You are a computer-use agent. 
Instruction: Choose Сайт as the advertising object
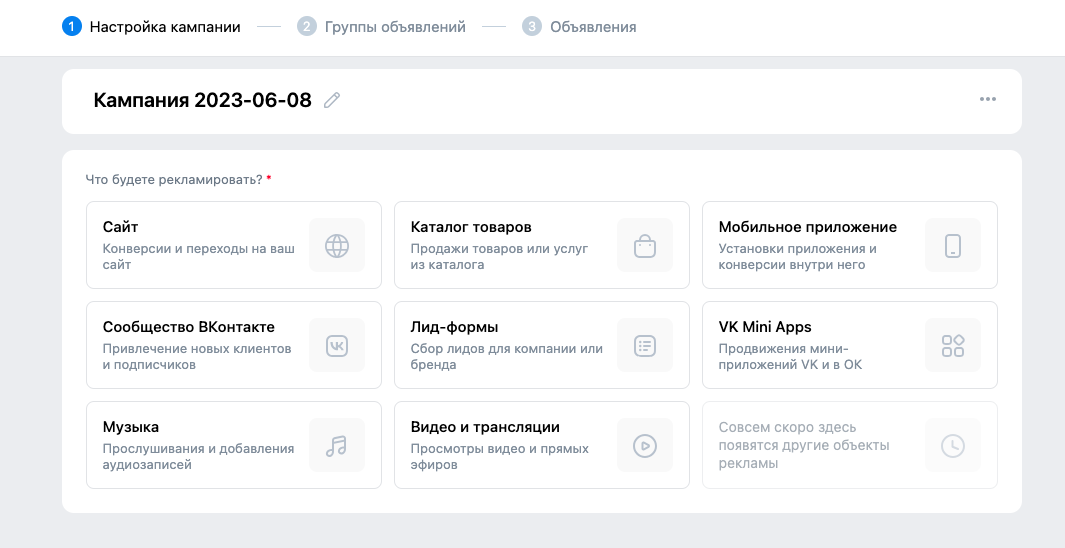tap(234, 245)
